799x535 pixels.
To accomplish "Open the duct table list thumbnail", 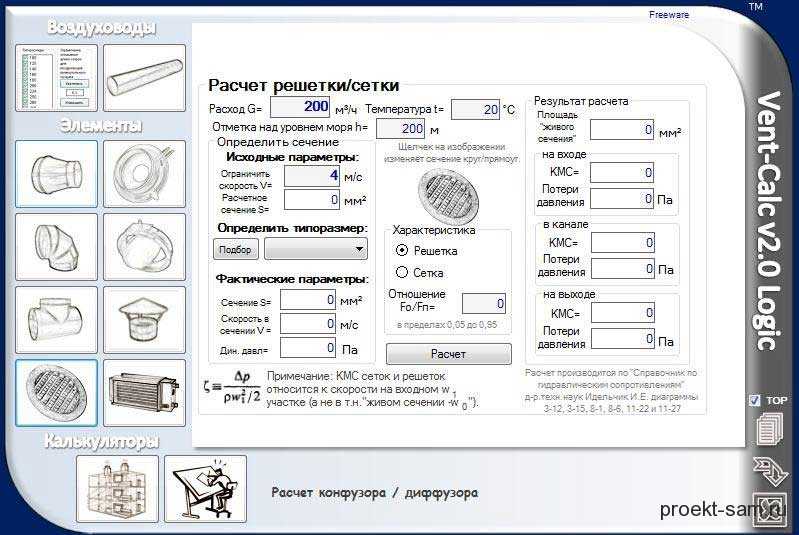I will [x=57, y=78].
